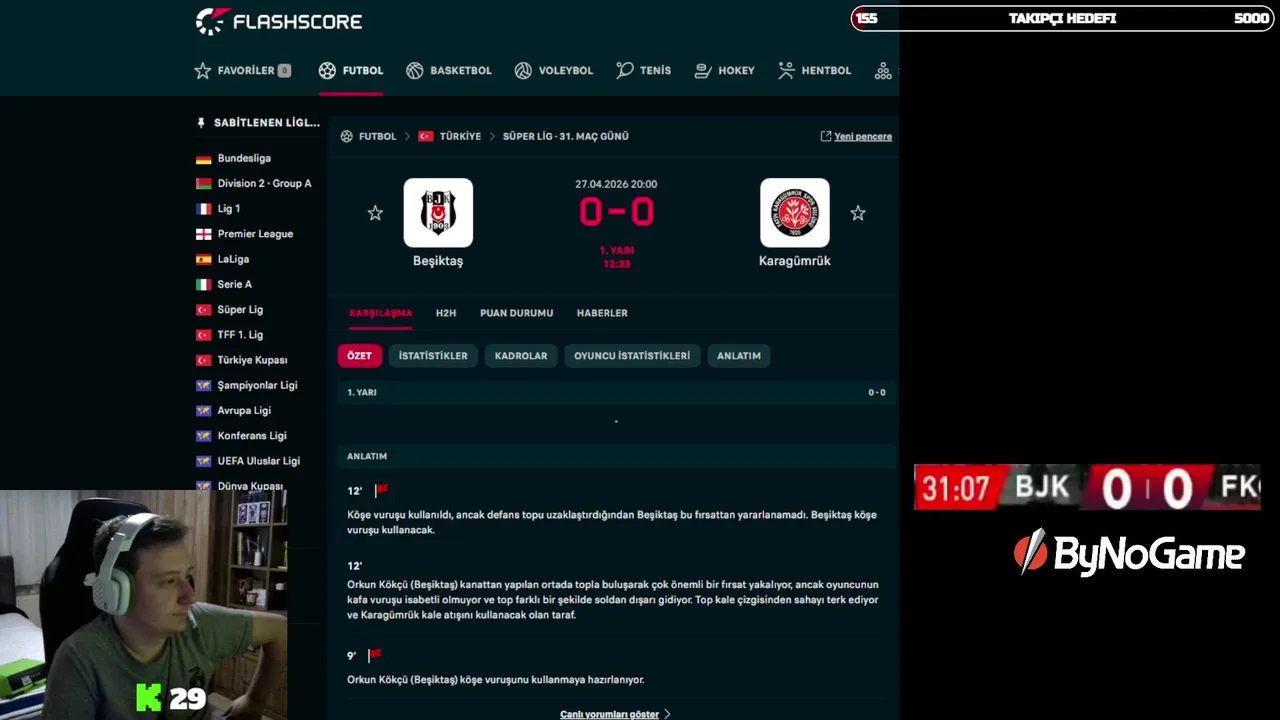Click the Türkiye breadcrumb link
Image resolution: width=1280 pixels, height=720 pixels.
[460, 136]
